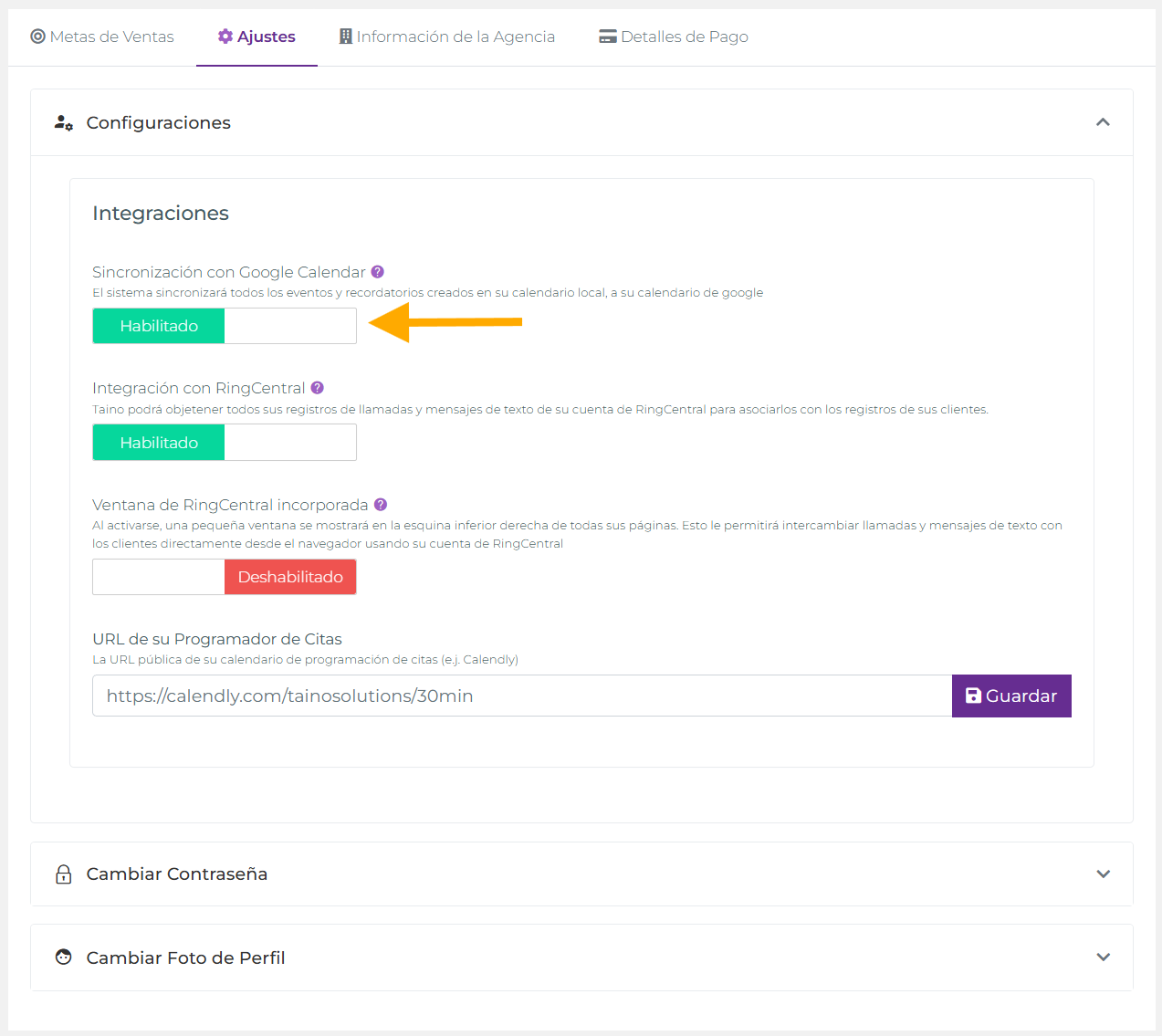The height and width of the screenshot is (1036, 1162).
Task: Expand the Cambiar Contraseña section
Action: [x=1103, y=874]
